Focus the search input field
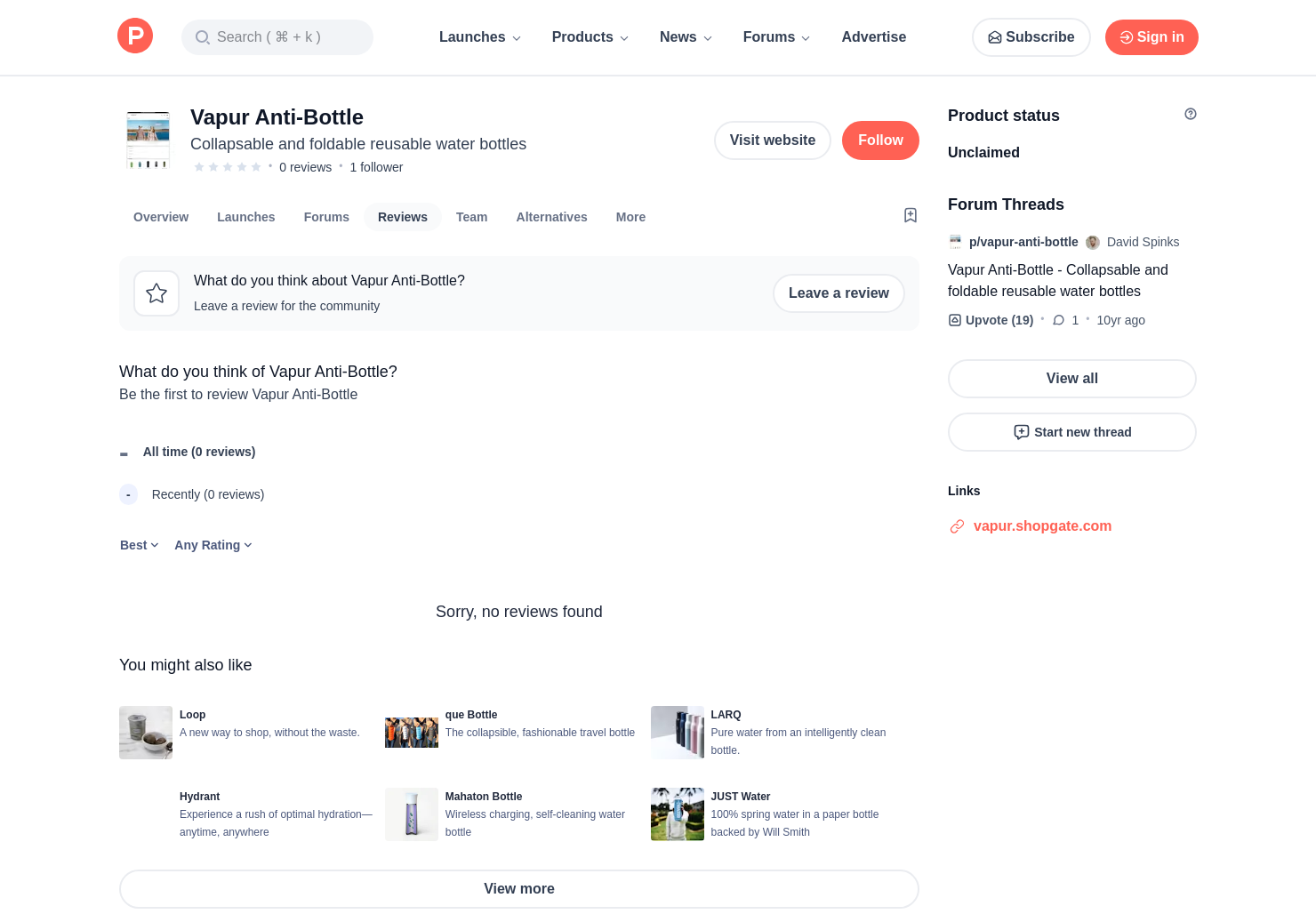Image resolution: width=1316 pixels, height=922 pixels. 277,37
